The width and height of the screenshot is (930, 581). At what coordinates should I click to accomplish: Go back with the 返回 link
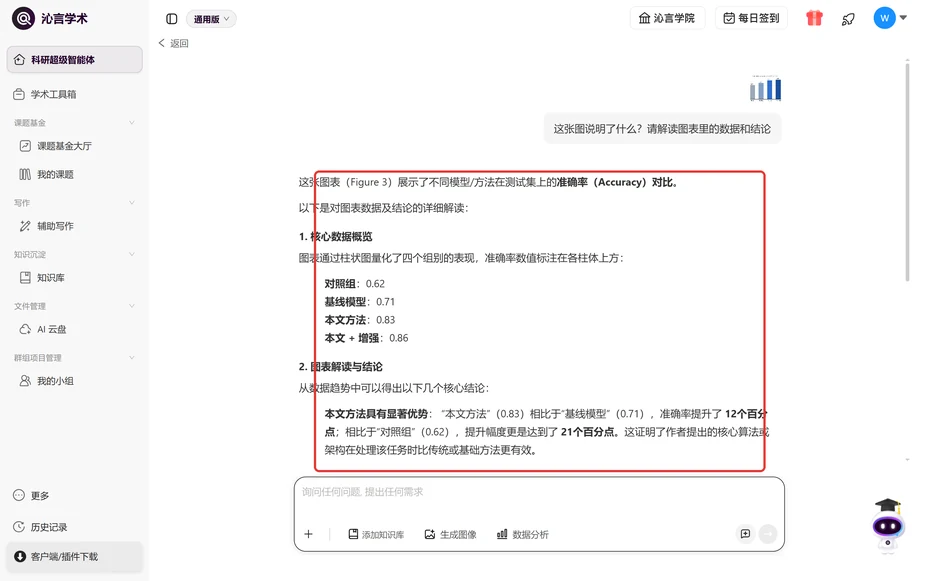tap(173, 43)
